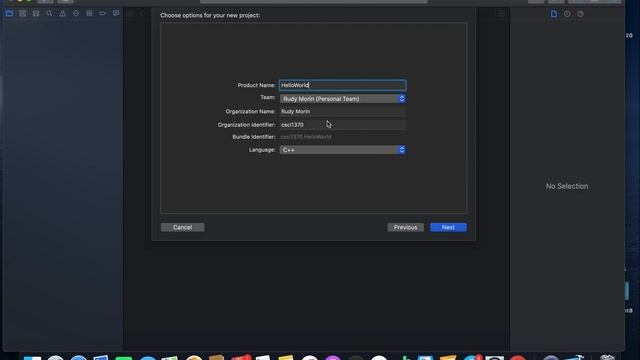
Task: Open the Find navigator magnifier icon
Action: pos(49,13)
